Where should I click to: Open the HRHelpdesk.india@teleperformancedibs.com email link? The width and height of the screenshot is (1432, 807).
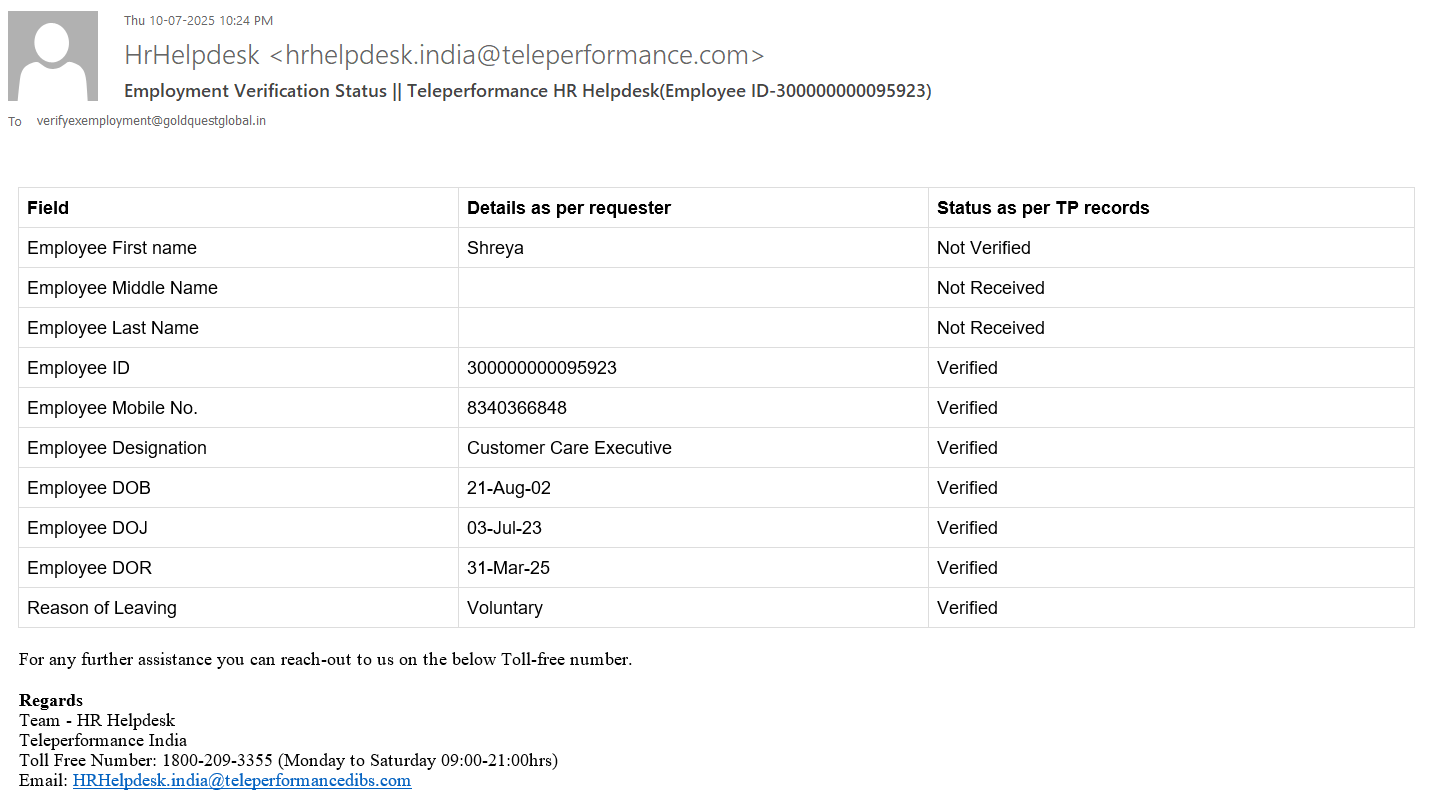[x=242, y=780]
